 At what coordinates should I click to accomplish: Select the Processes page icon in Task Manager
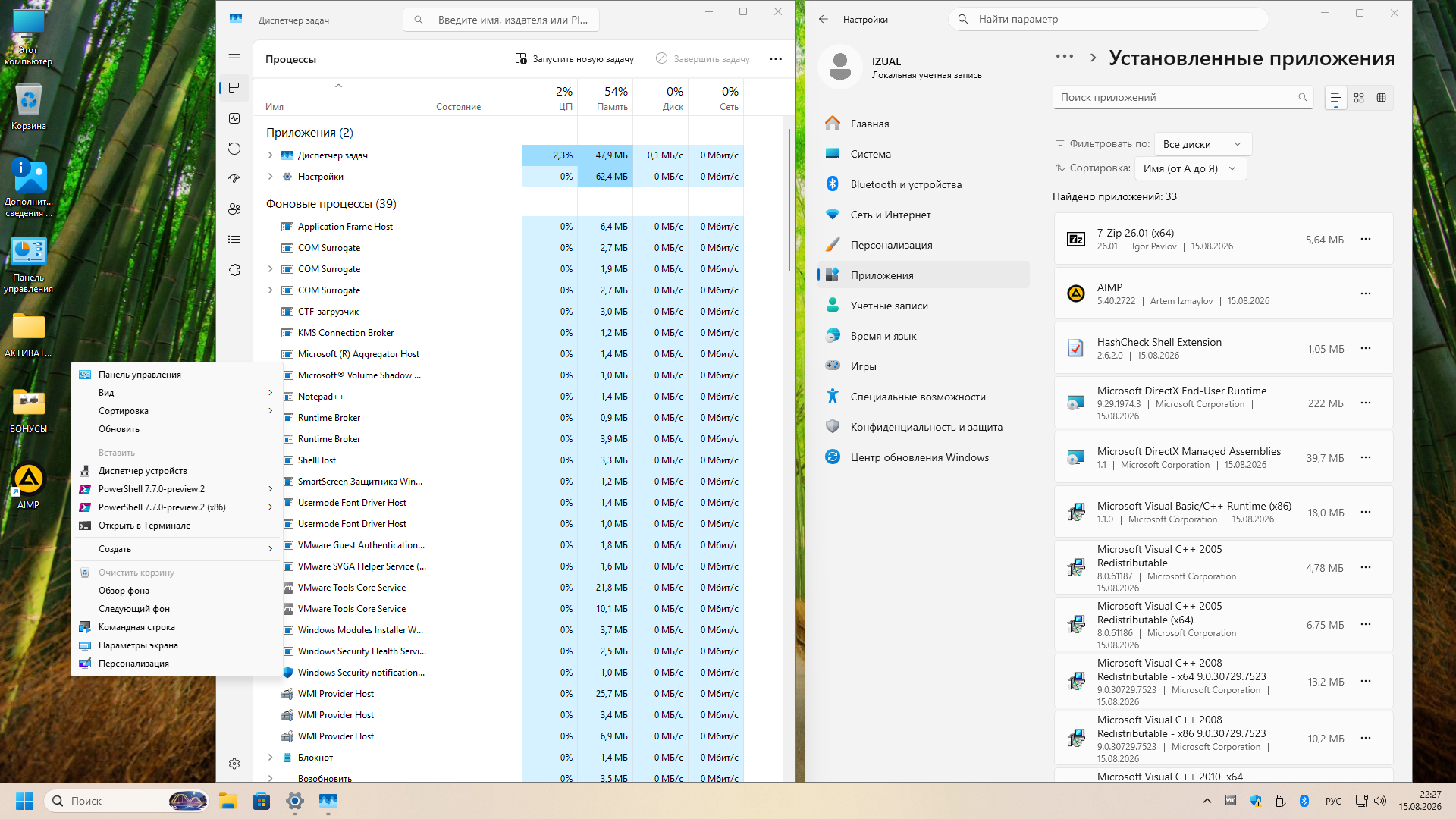click(x=234, y=88)
